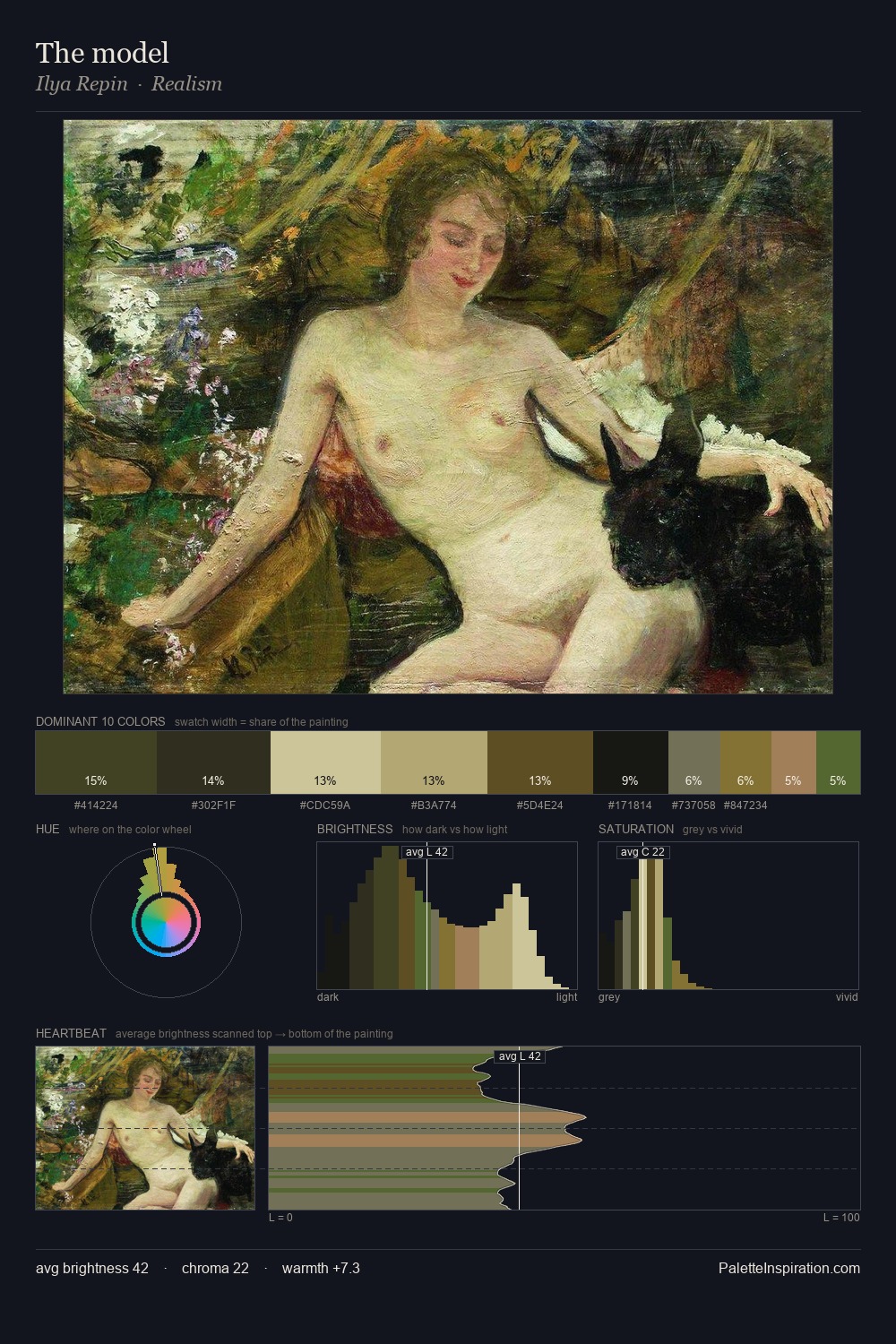Click the 'avg L 42' heartbeat label
The width and height of the screenshot is (896, 1344).
click(520, 1056)
